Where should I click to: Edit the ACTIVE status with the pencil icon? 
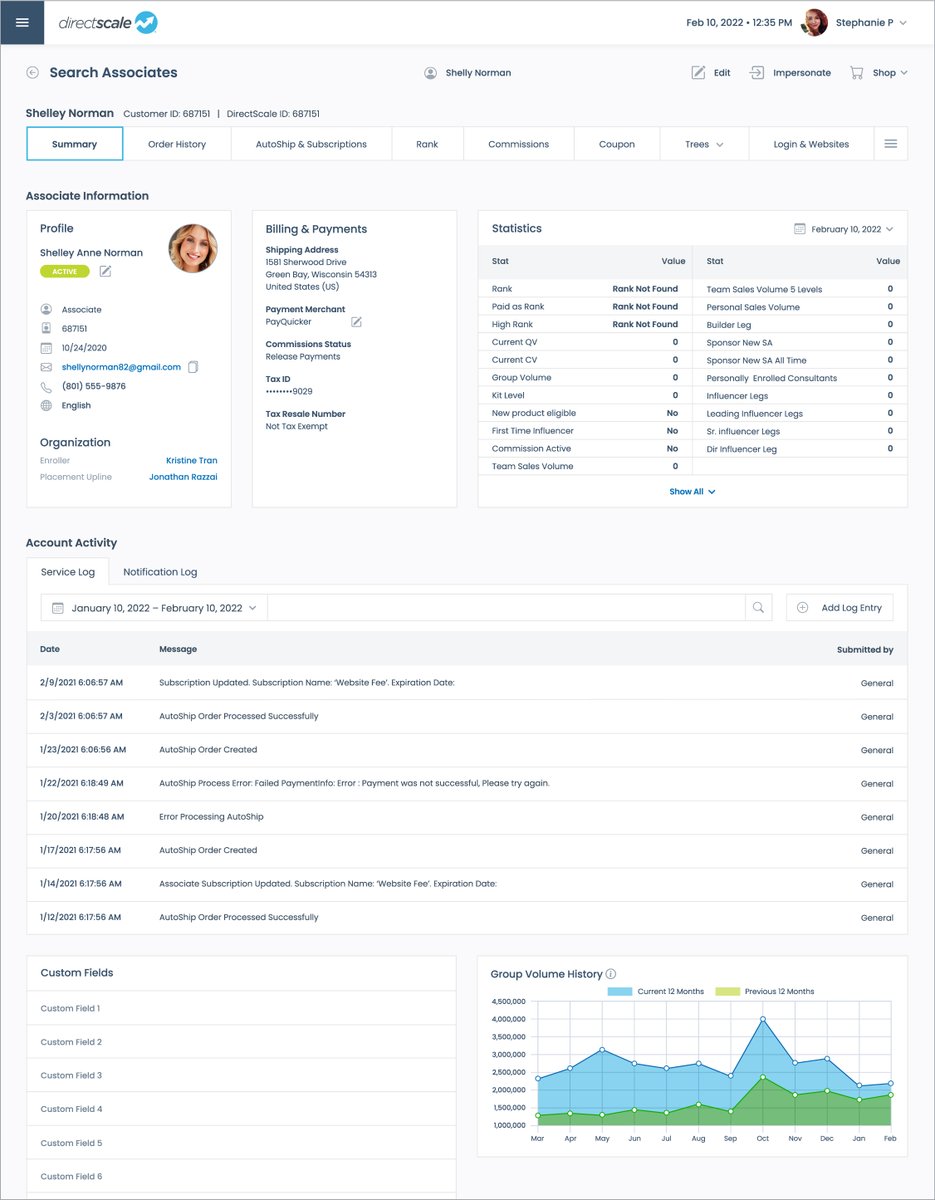tap(105, 272)
